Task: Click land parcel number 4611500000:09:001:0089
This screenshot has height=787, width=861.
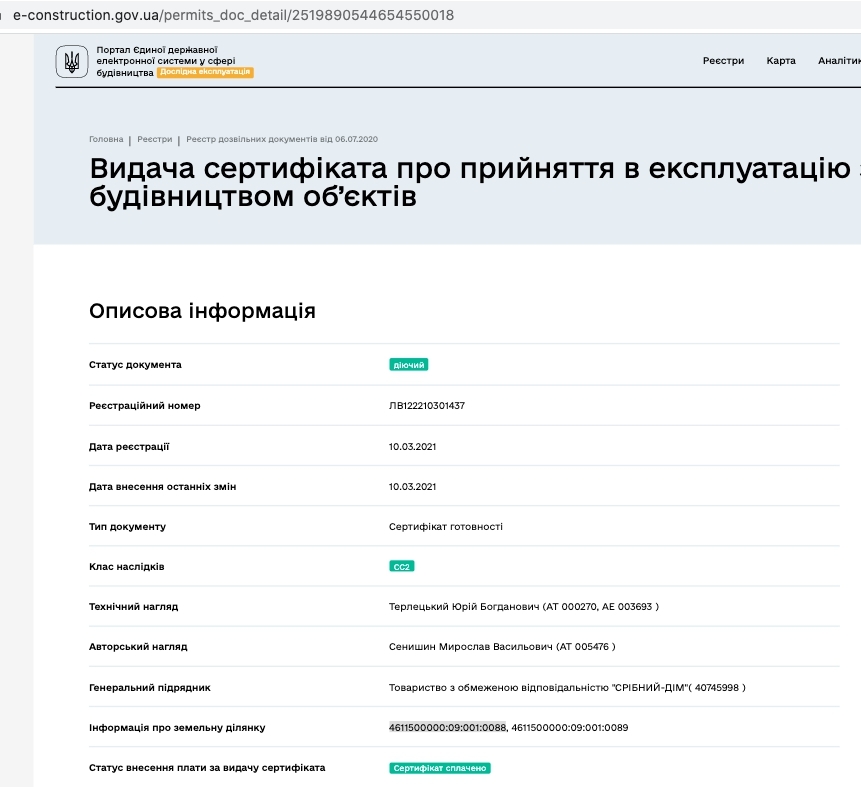Action: [x=570, y=728]
